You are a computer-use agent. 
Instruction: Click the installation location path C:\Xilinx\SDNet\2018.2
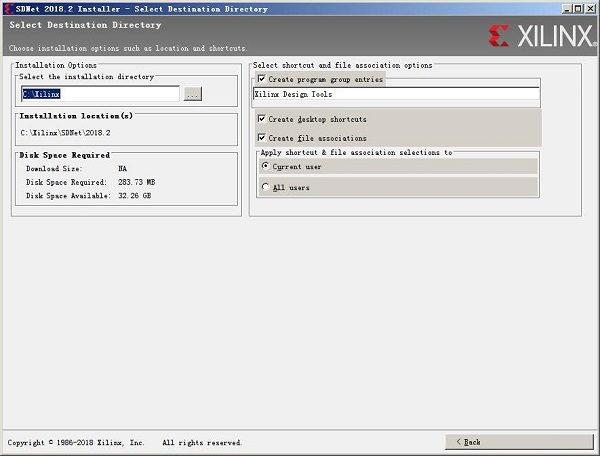[x=65, y=133]
